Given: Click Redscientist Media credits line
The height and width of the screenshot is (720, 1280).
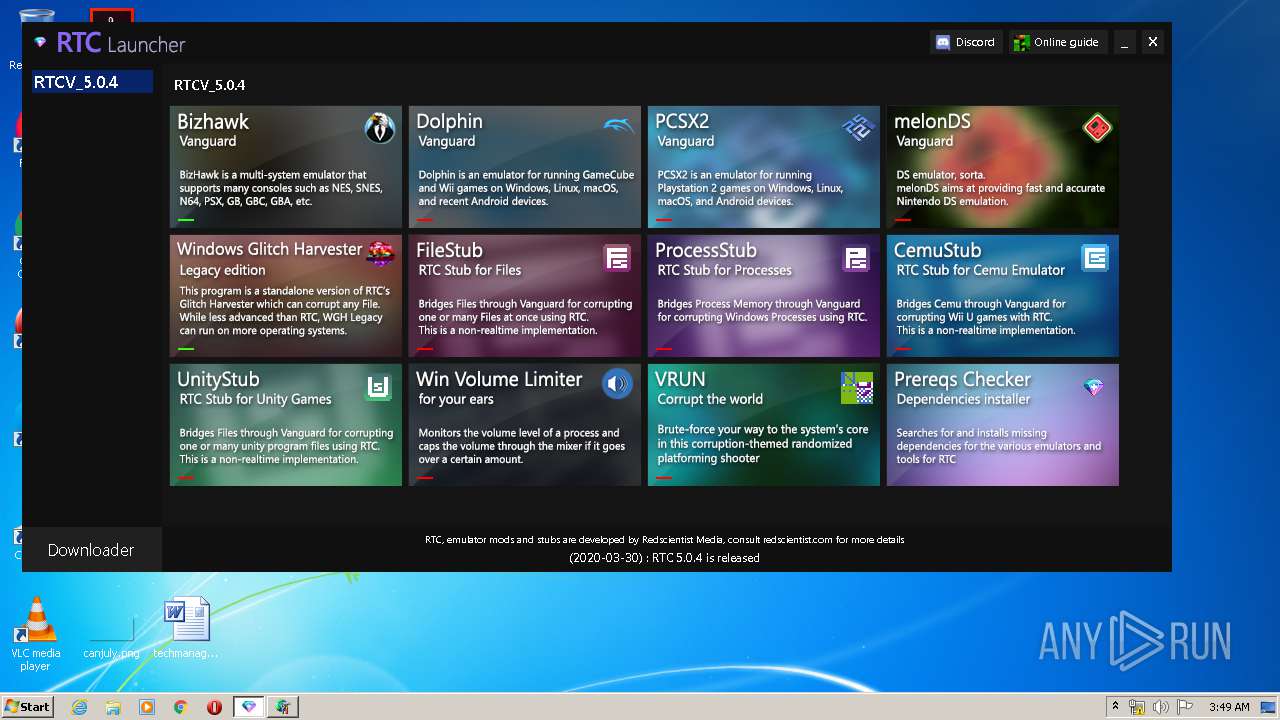Looking at the screenshot, I should 665,539.
